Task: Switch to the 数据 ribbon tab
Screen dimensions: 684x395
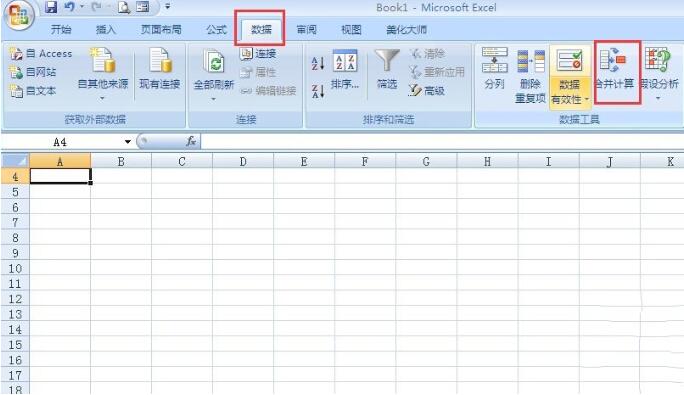Action: coord(261,29)
